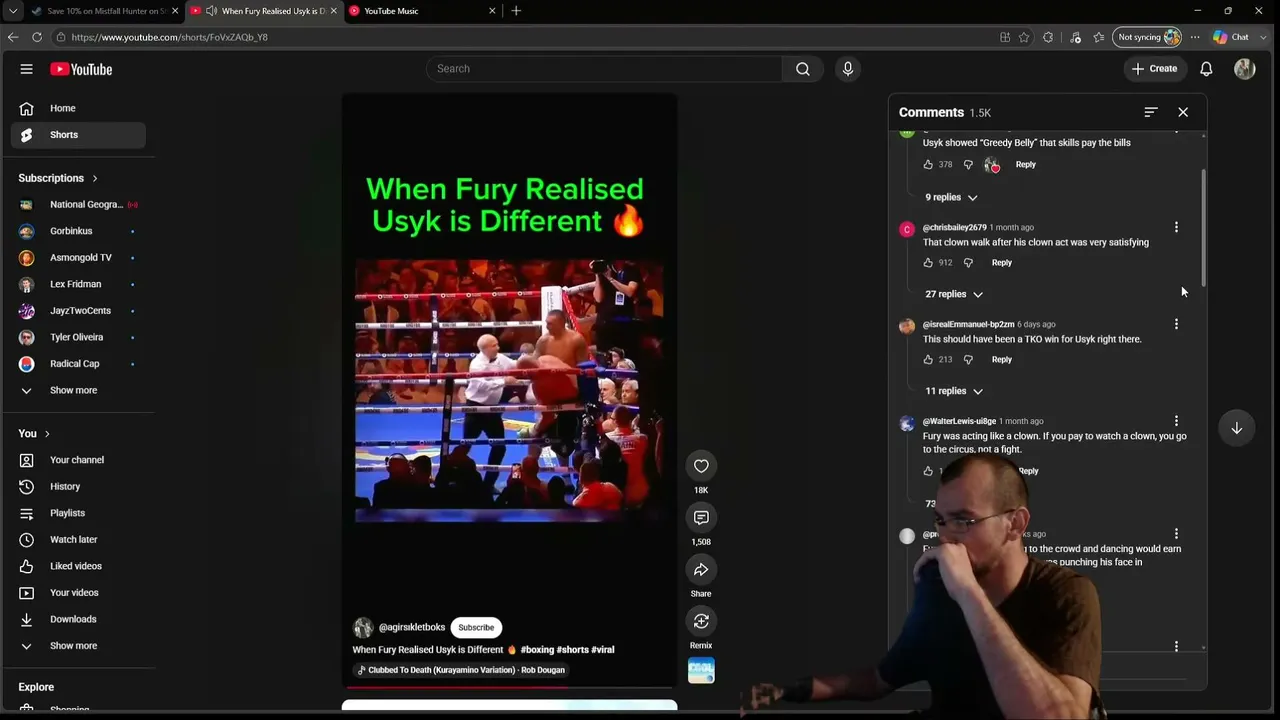Open the Share button on the Short
Viewport: 1280px width, 720px height.
coord(701,570)
